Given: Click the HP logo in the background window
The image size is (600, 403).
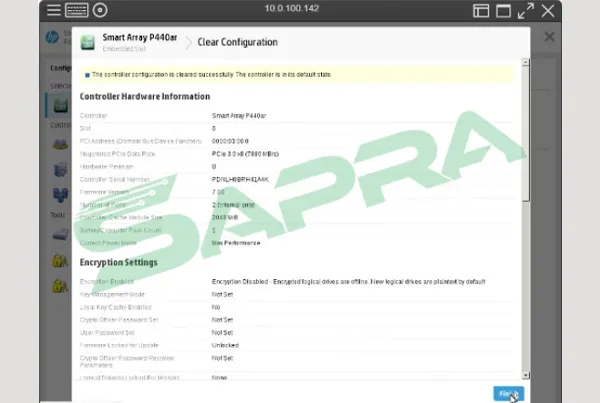Looking at the screenshot, I should click(x=52, y=38).
